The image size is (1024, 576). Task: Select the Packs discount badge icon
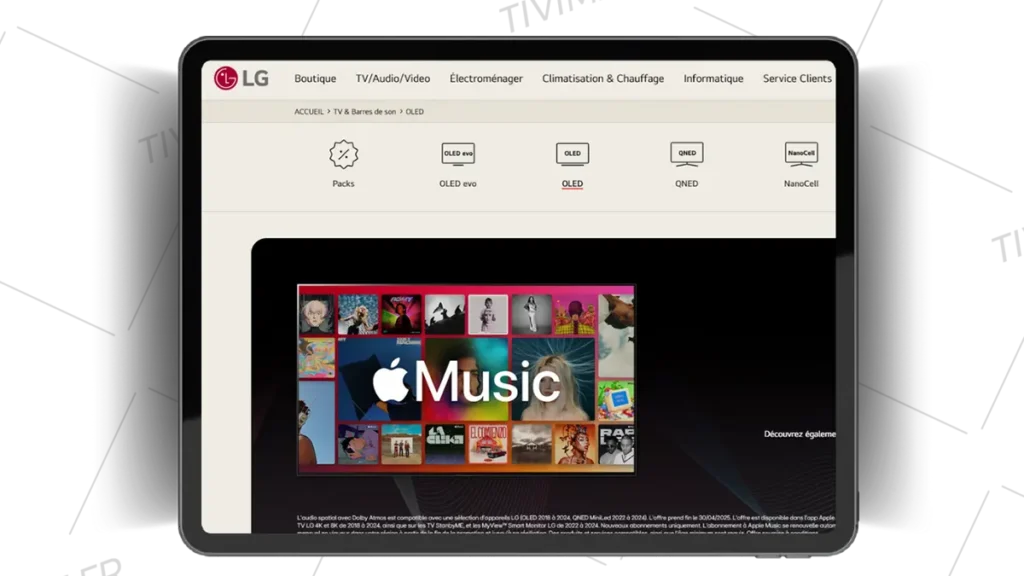[x=344, y=155]
